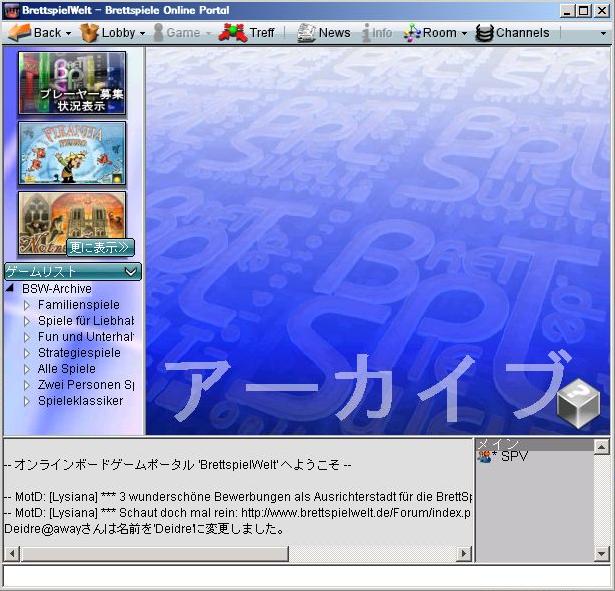The height and width of the screenshot is (591, 615).
Task: Collapse the BSW-Archive tree node
Action: point(10,289)
